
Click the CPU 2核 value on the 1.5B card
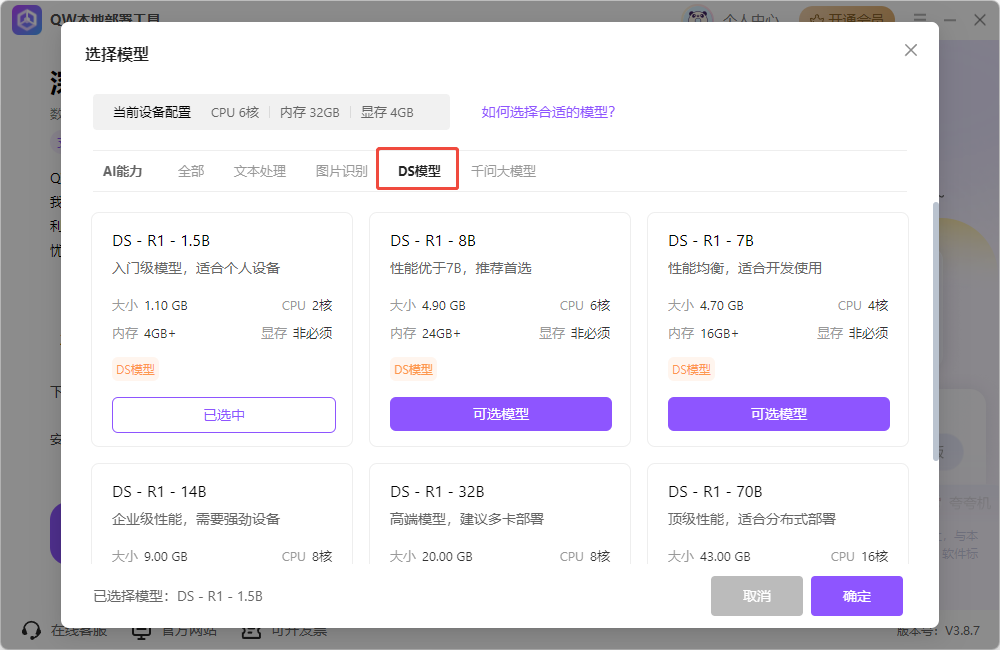tap(307, 306)
